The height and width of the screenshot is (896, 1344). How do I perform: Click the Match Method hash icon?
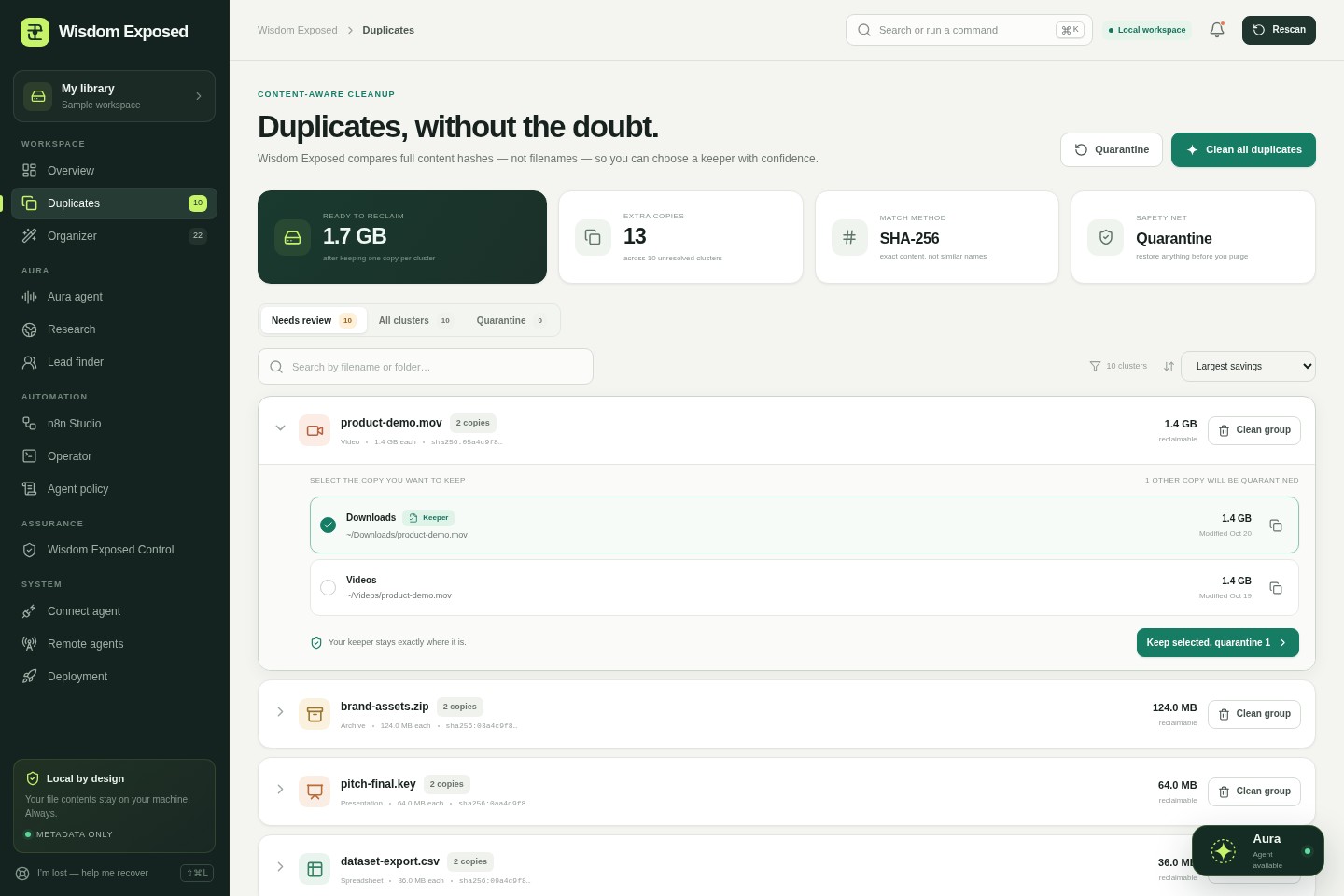click(x=849, y=237)
